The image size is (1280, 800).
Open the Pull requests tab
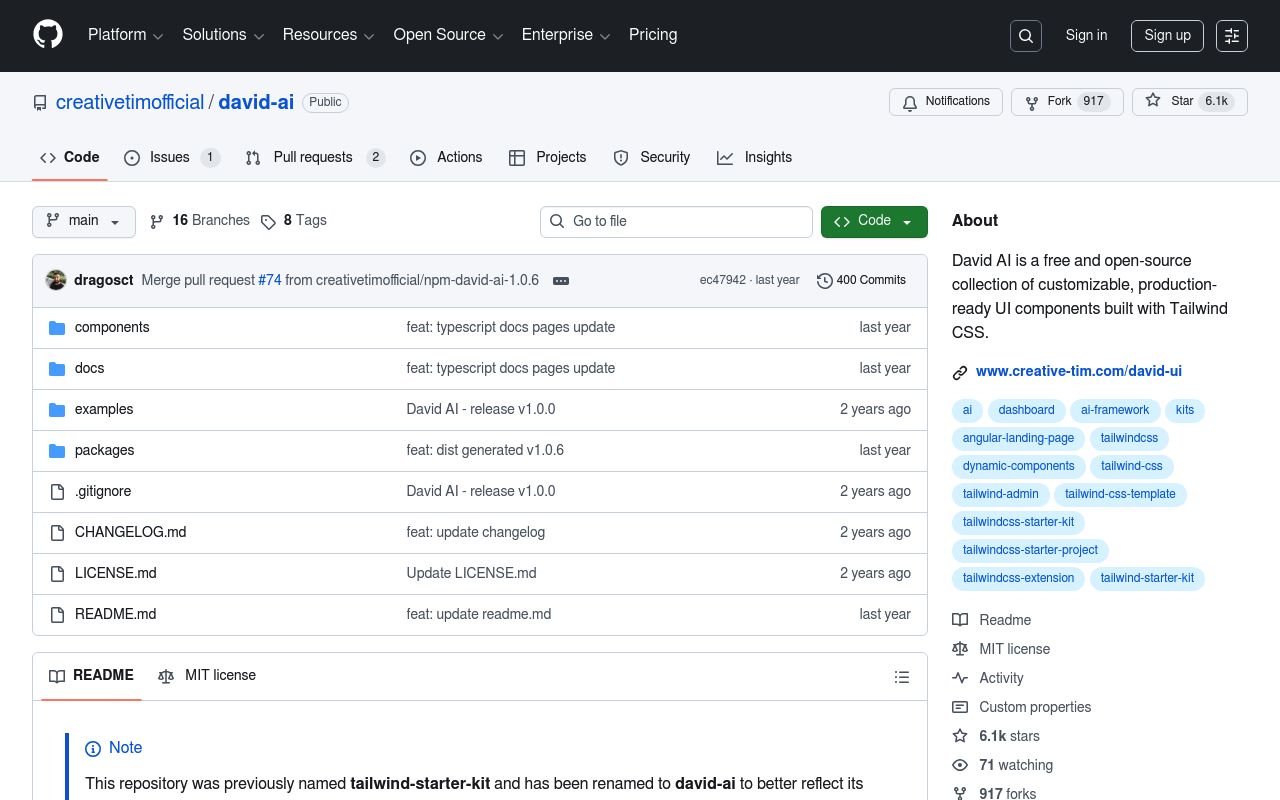[314, 158]
